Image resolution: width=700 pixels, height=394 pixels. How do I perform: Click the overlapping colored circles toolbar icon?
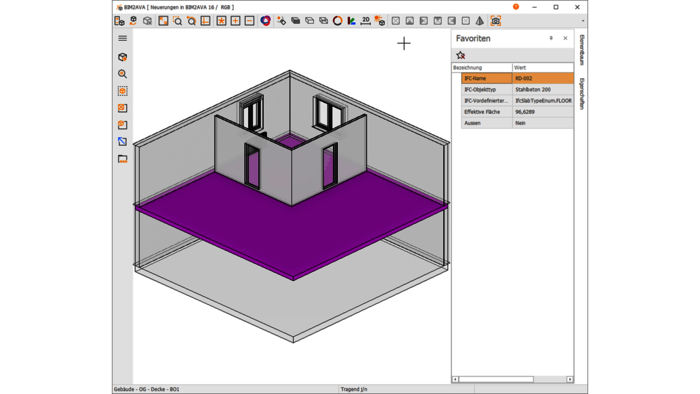pos(266,21)
